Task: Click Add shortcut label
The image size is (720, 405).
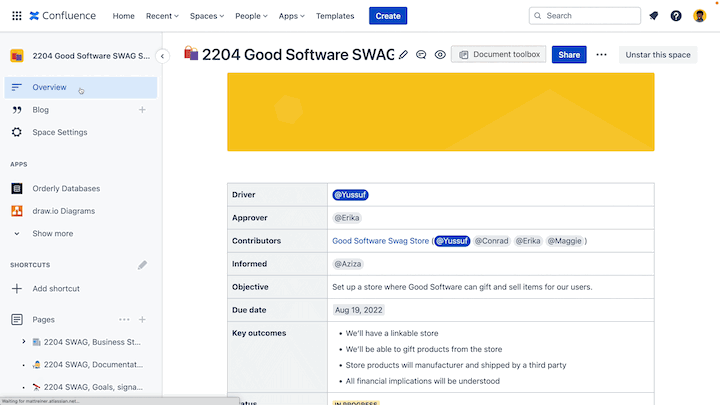Action: (x=56, y=288)
